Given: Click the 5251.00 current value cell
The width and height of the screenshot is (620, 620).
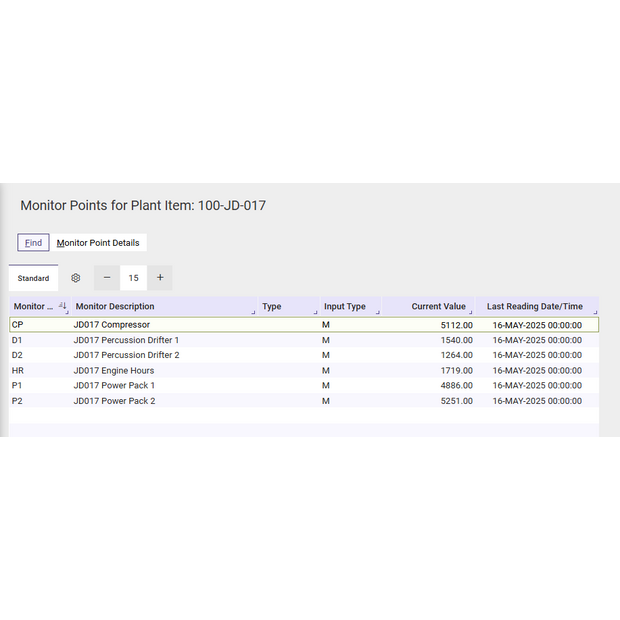Looking at the screenshot, I should click(456, 401).
